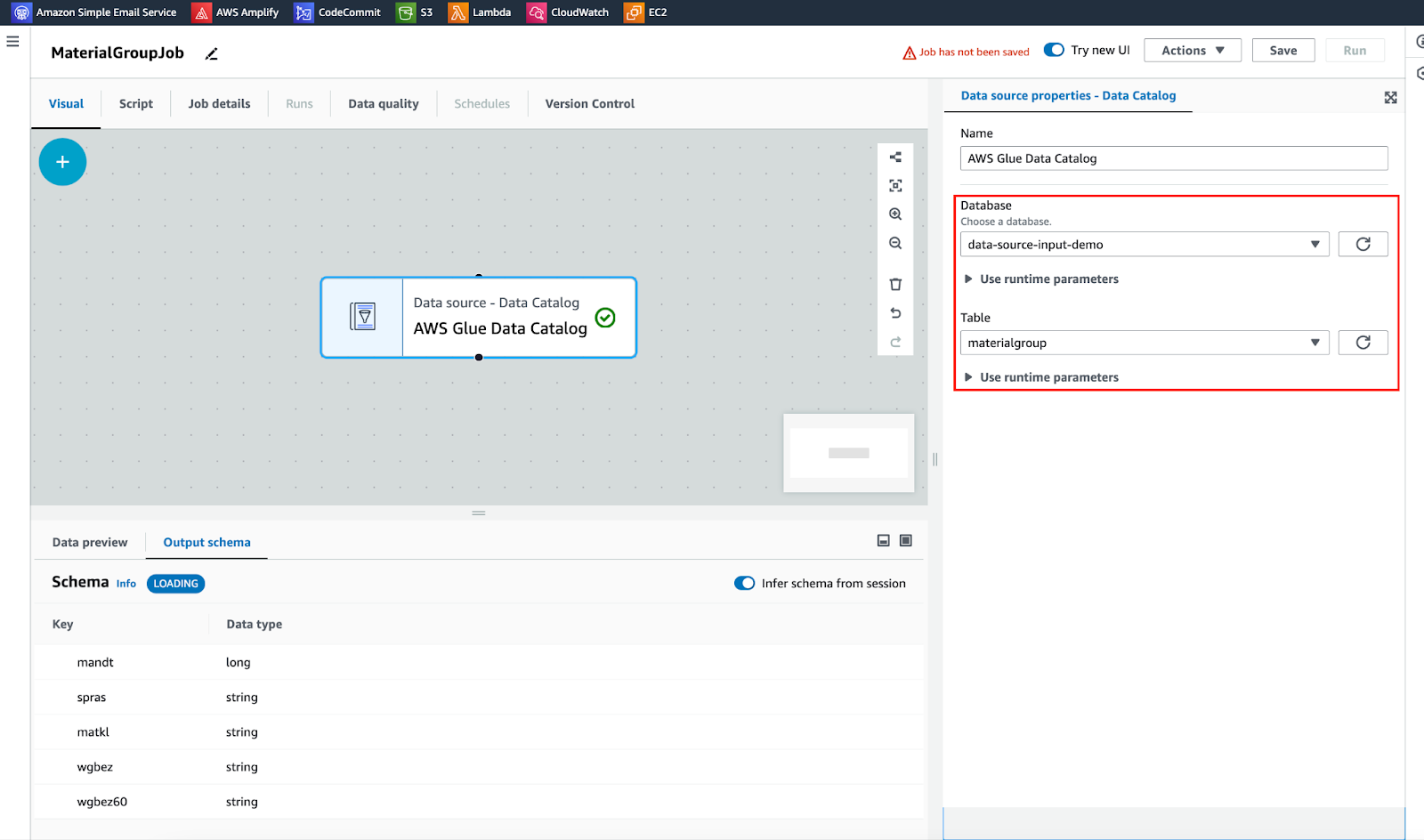Click the horizontal panel resize handle

pyautogui.click(x=479, y=513)
